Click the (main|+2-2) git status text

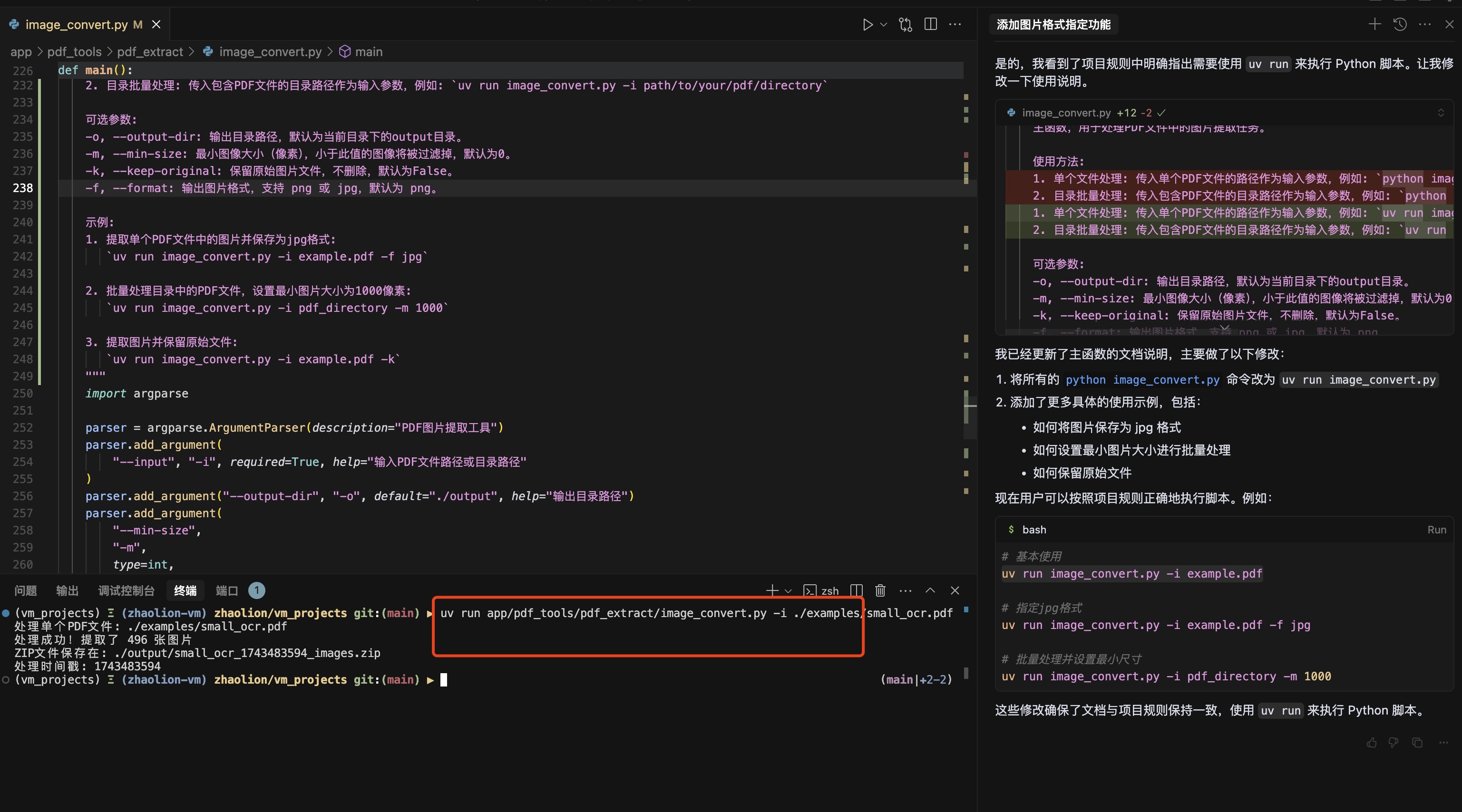916,680
